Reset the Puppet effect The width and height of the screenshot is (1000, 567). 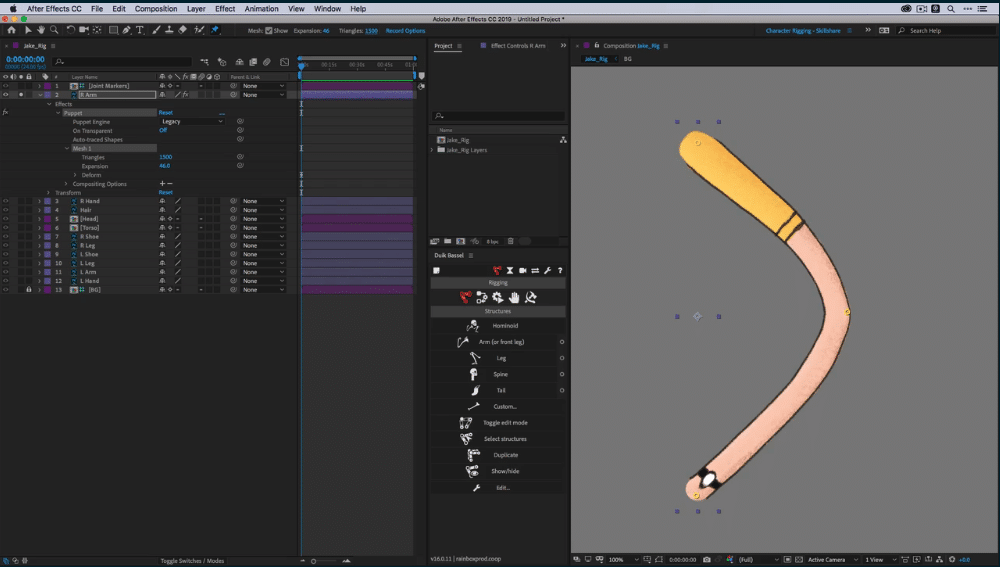(x=166, y=112)
